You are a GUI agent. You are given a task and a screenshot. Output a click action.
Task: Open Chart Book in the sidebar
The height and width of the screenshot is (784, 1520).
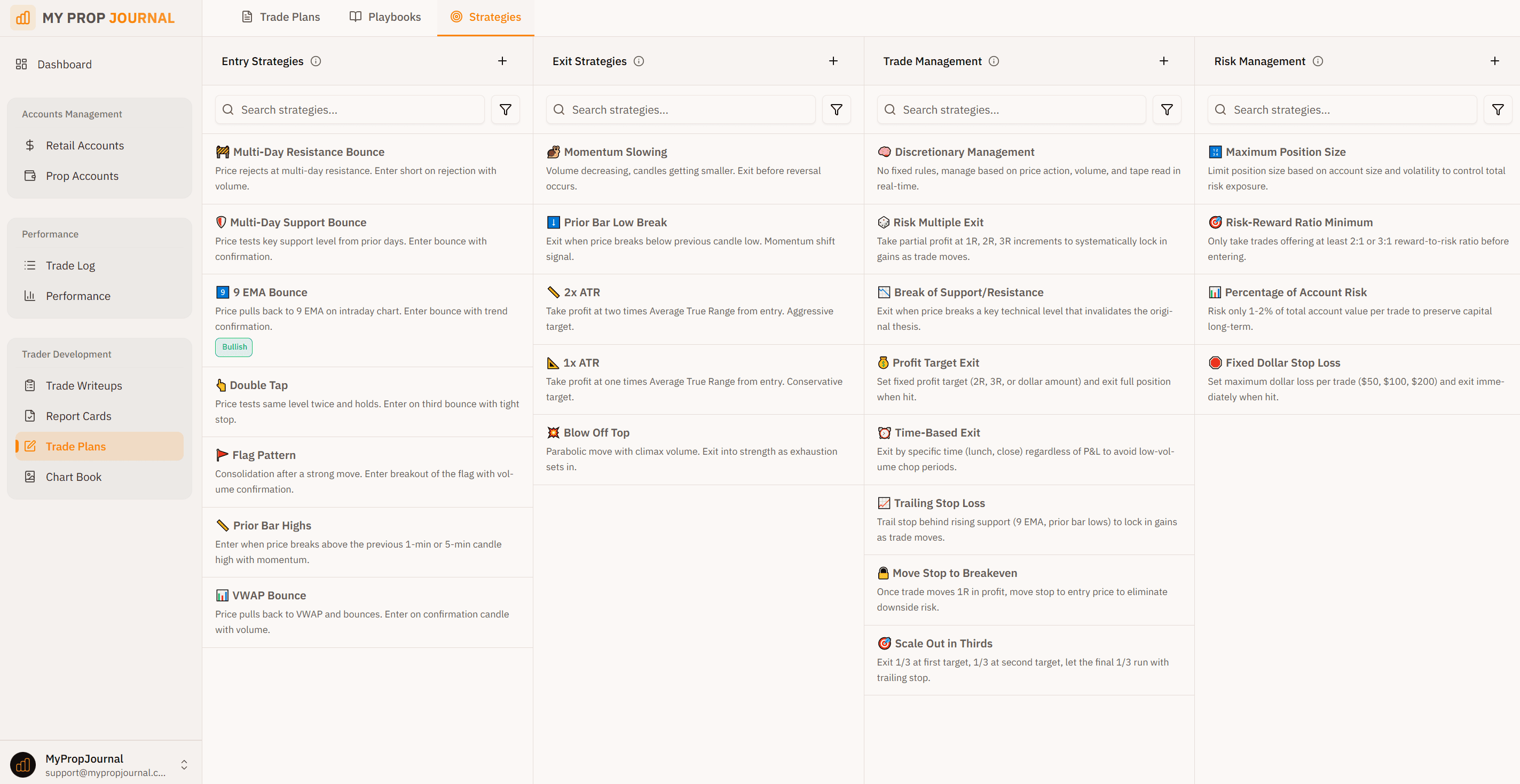[x=99, y=477]
